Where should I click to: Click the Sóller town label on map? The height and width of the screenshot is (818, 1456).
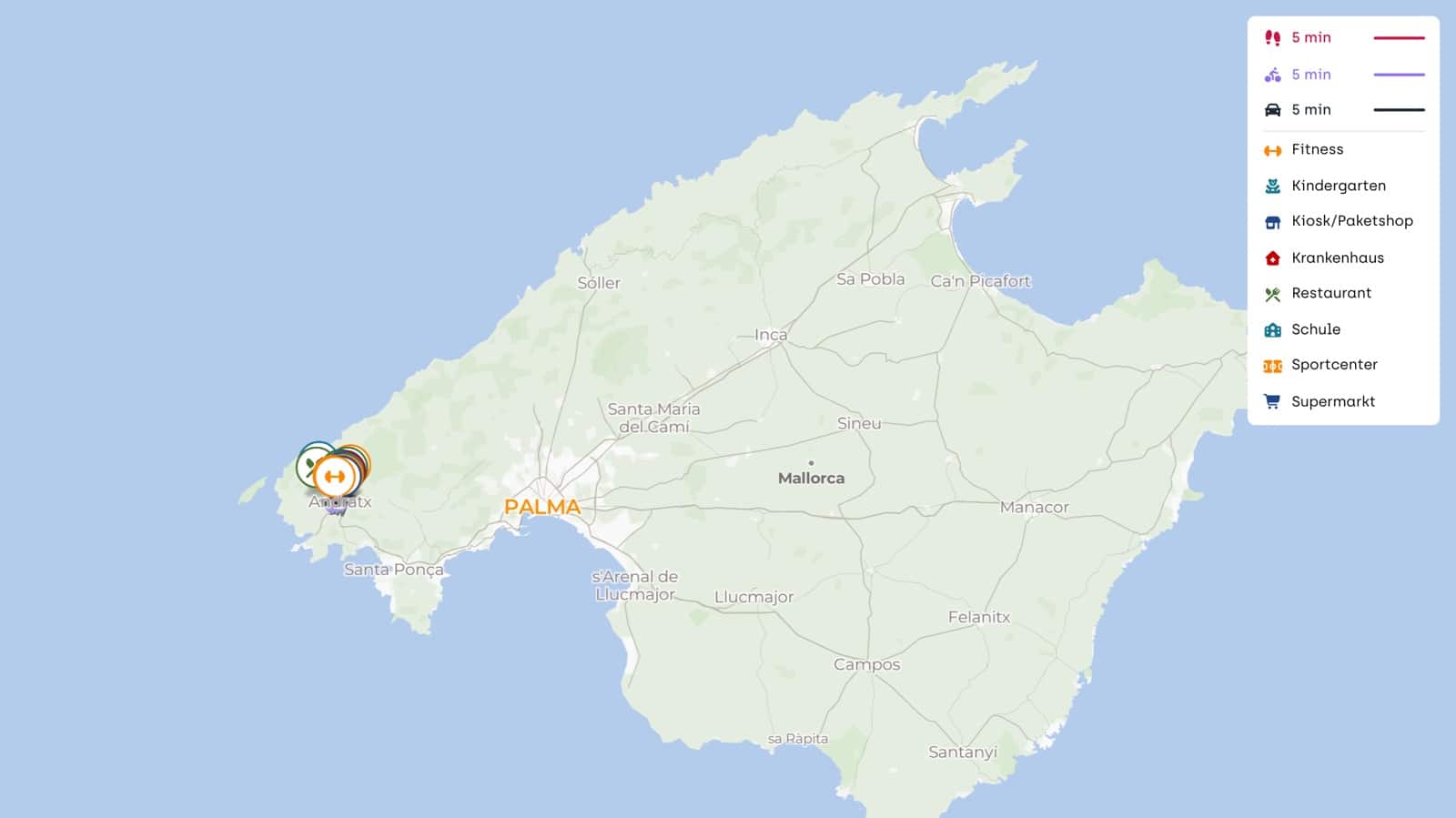599,283
